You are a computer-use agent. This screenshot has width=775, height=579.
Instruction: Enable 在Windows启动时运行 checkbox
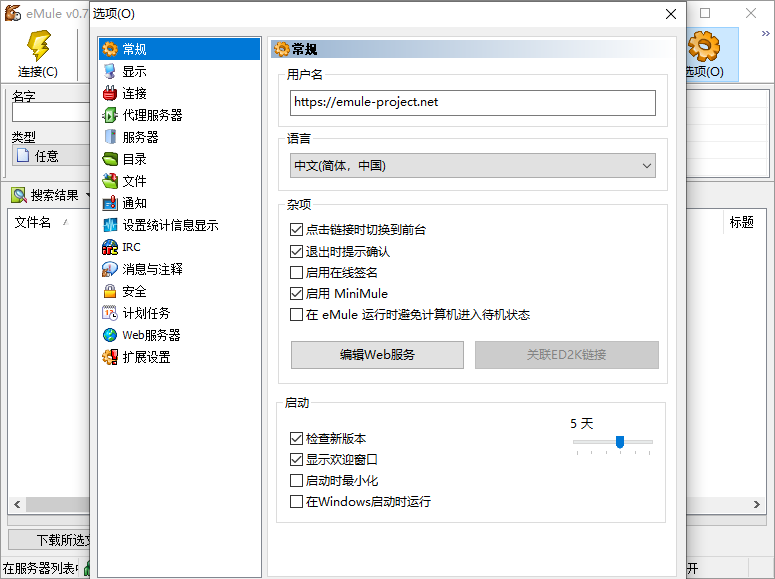point(296,501)
